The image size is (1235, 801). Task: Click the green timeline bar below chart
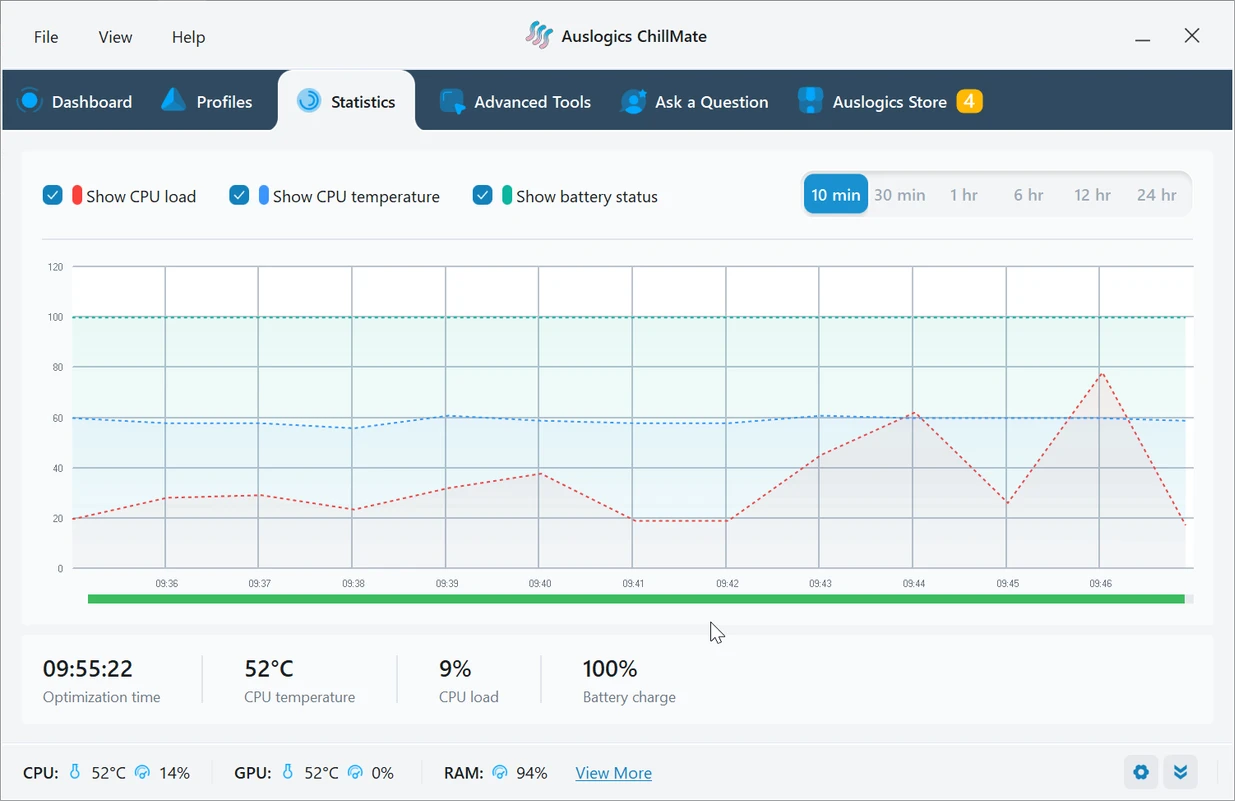pyautogui.click(x=636, y=599)
